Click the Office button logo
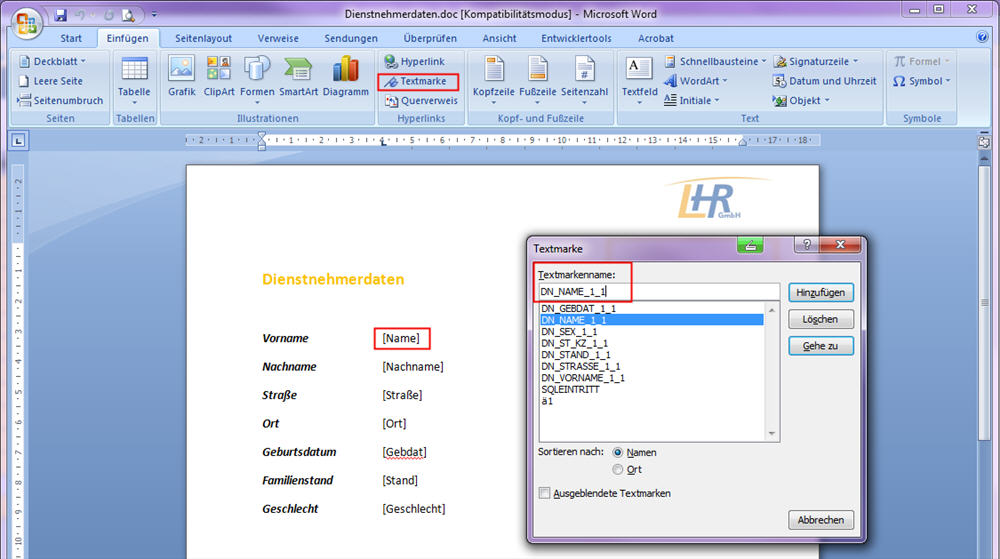Image resolution: width=1000 pixels, height=559 pixels. pos(27,25)
